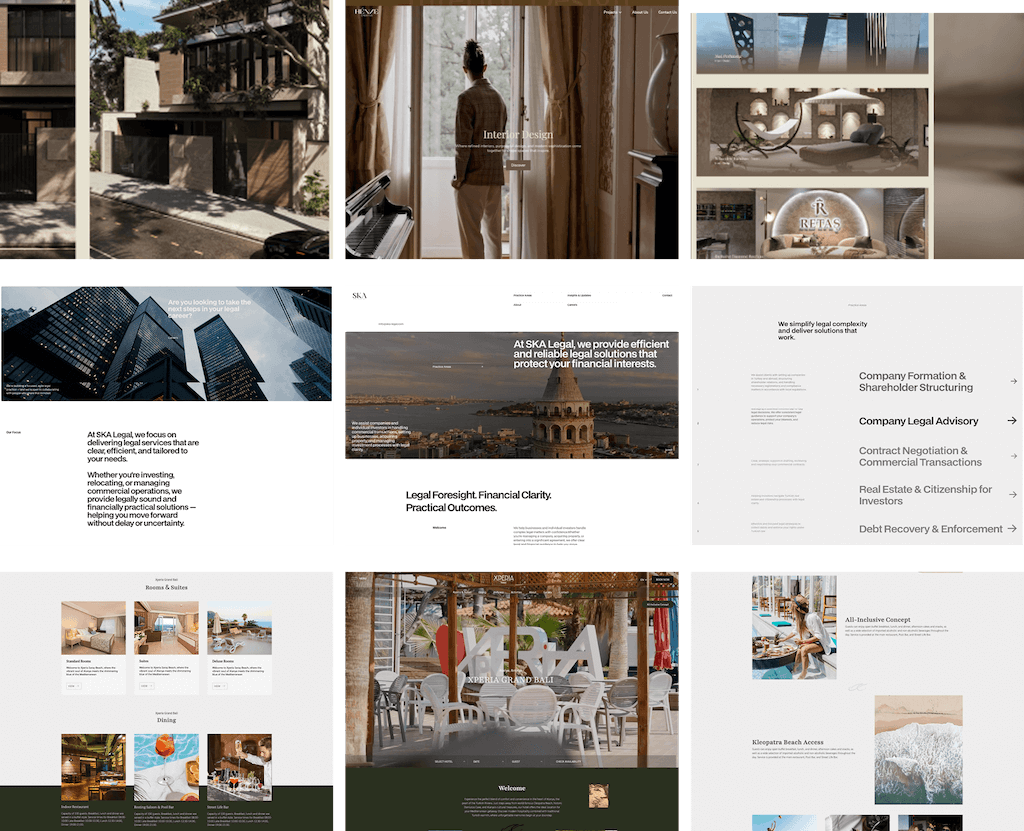The height and width of the screenshot is (831, 1024).
Task: Open Real Estate & Citizenship for Investors
Action: 925,495
